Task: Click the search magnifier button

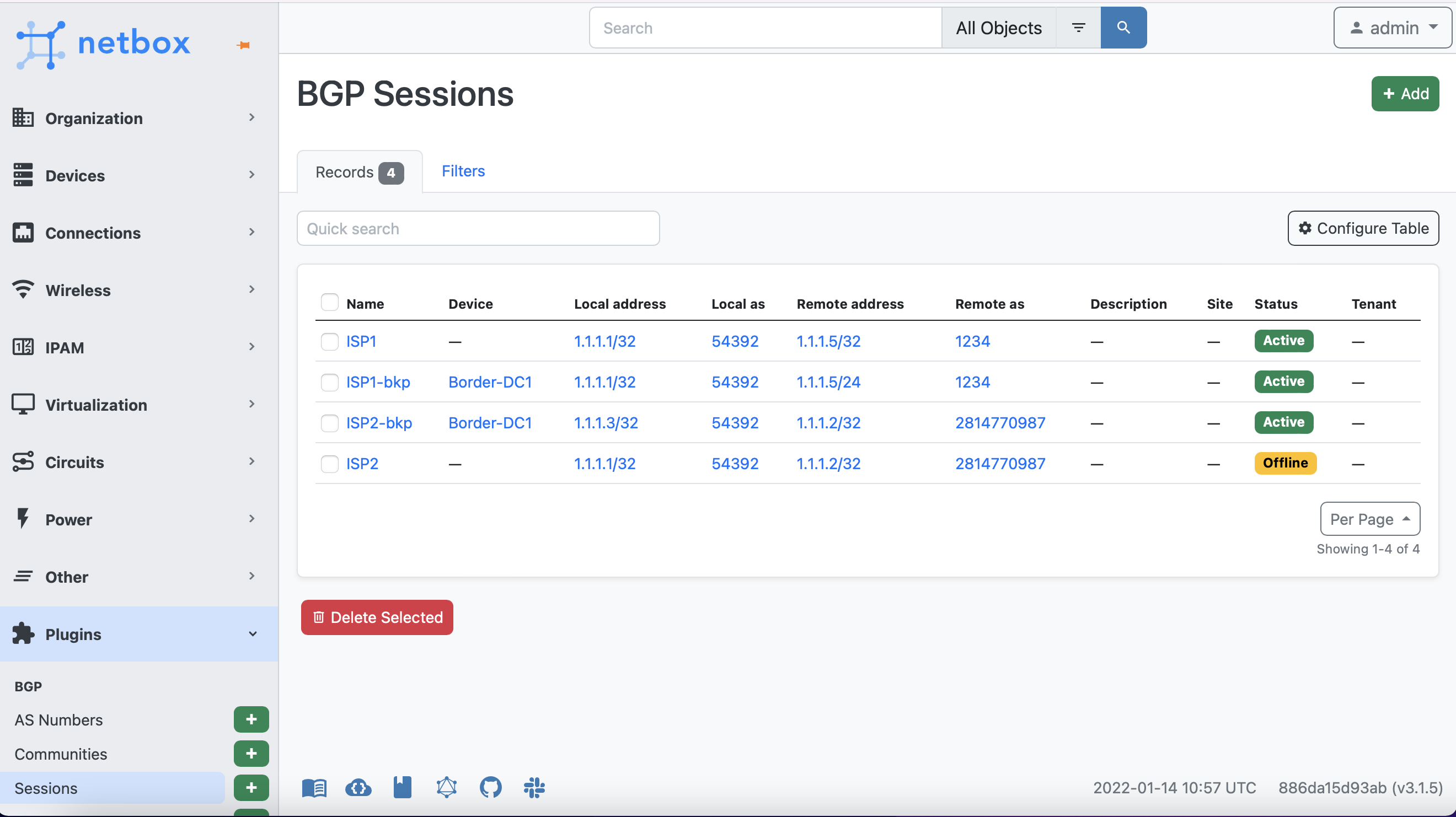Action: click(x=1122, y=28)
